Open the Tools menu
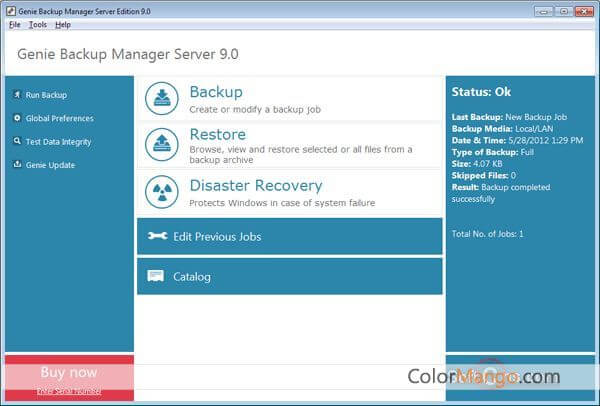Viewport: 600px width, 406px height. [38, 24]
